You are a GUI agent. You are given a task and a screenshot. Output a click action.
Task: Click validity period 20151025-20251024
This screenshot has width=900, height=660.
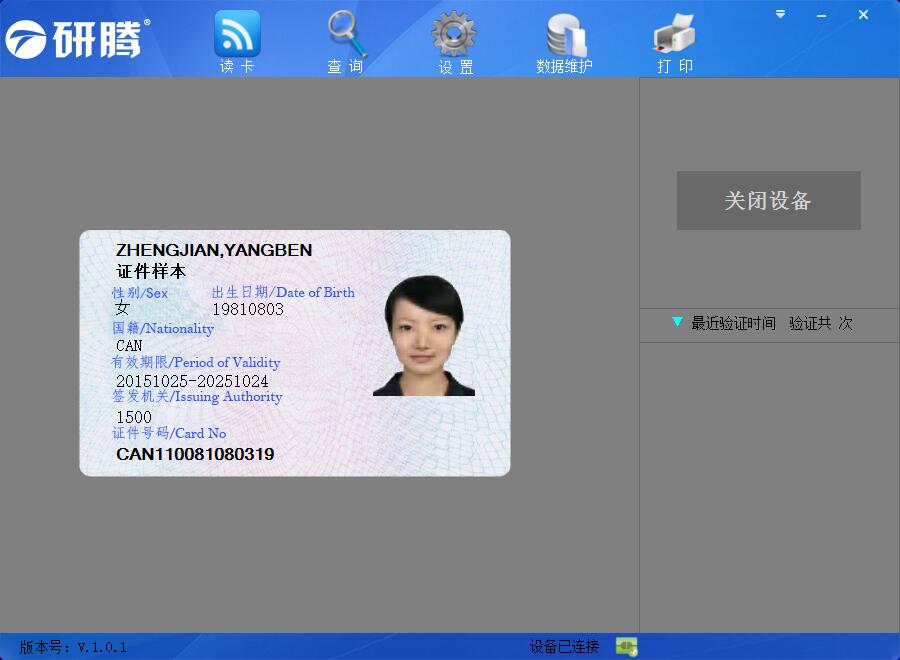[x=192, y=381]
